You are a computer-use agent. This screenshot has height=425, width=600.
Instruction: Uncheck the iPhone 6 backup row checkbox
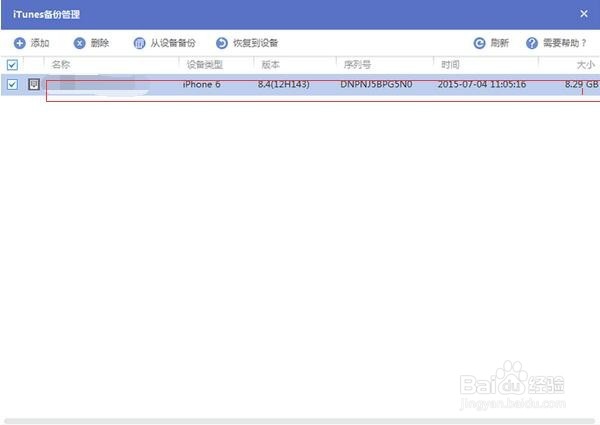[x=12, y=84]
